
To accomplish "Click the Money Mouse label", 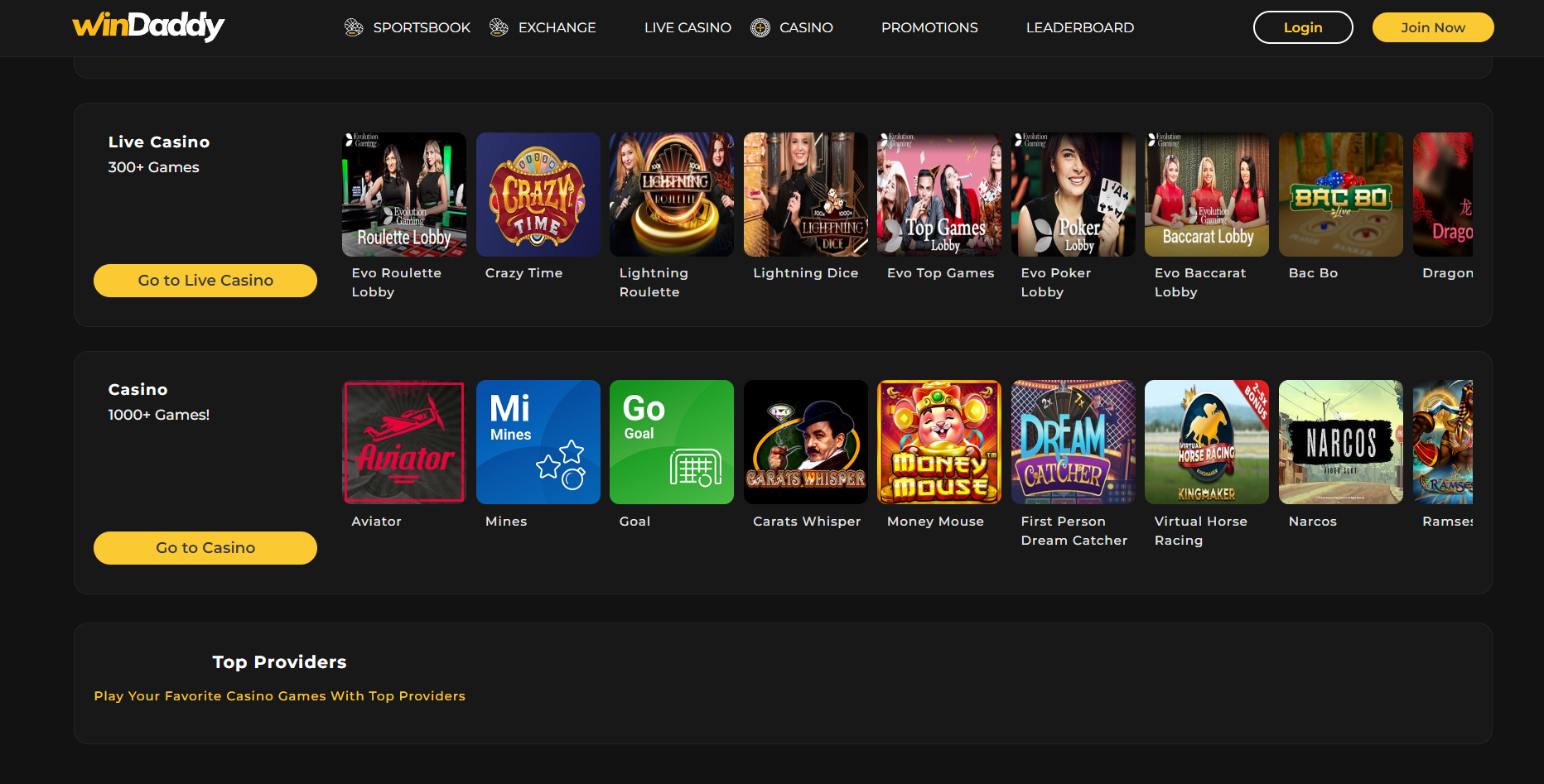I will click(x=935, y=522).
